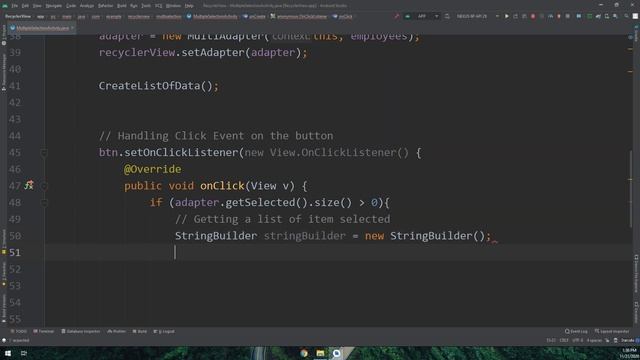Open the Terminal tool window
The width and height of the screenshot is (640, 360).
click(44, 331)
